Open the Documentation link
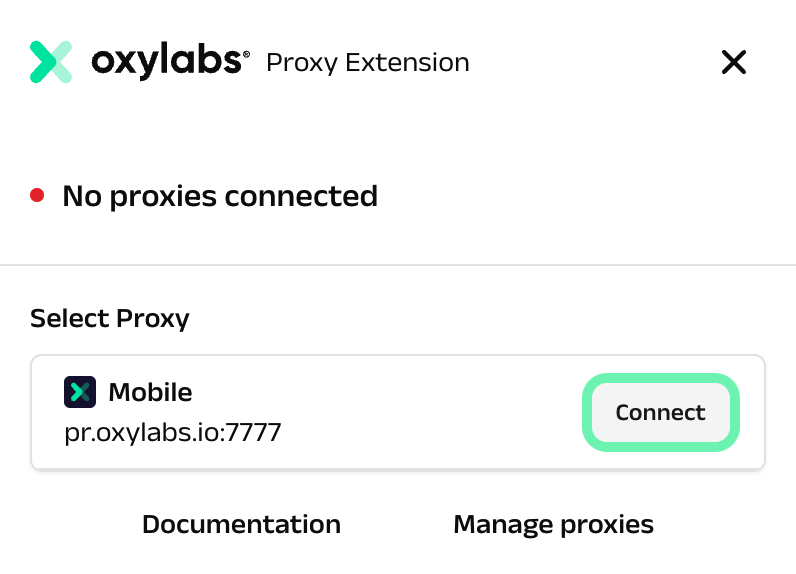Screen dimensions: 796x574 (x=241, y=524)
